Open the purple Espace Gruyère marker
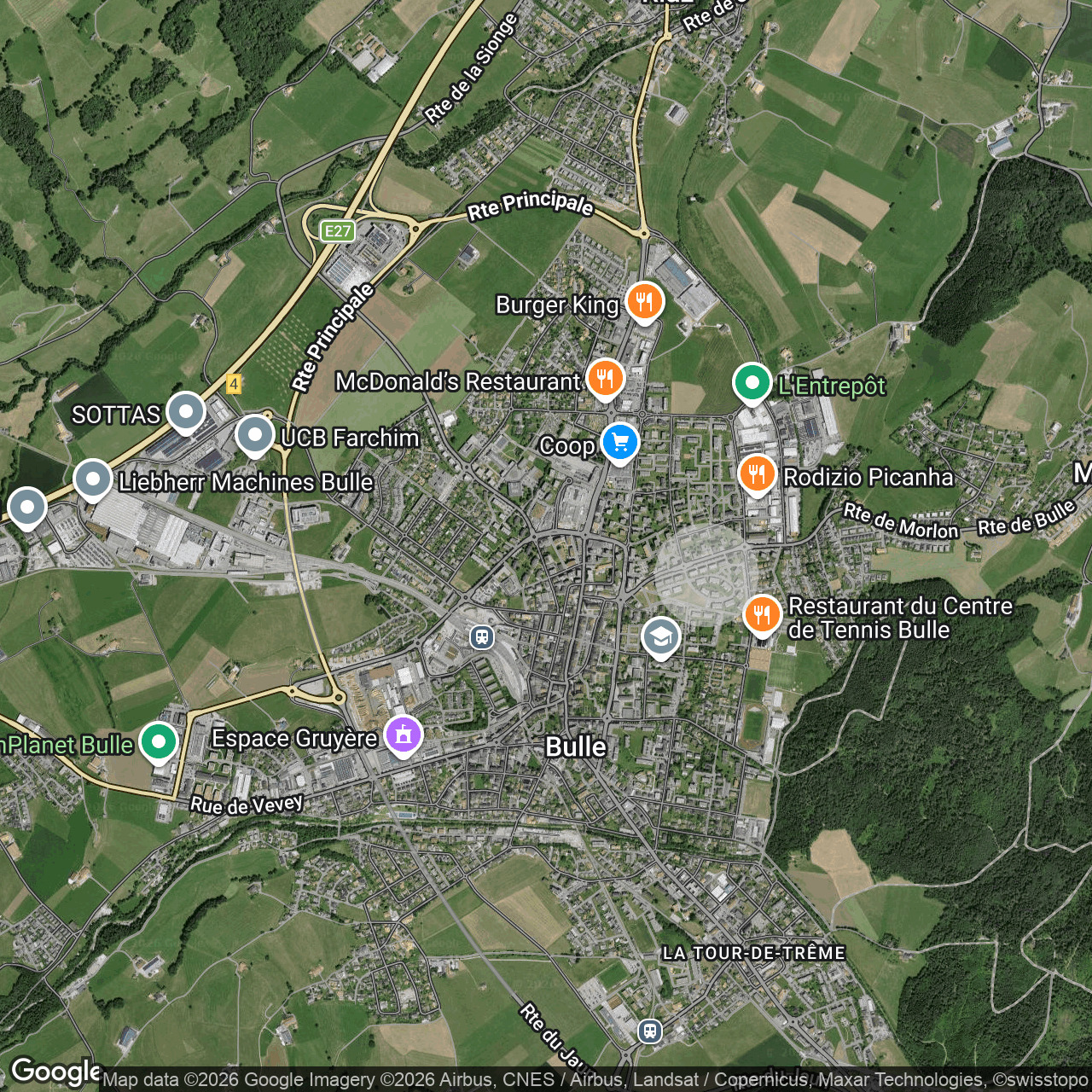Image resolution: width=1092 pixels, height=1092 pixels. pos(404,735)
